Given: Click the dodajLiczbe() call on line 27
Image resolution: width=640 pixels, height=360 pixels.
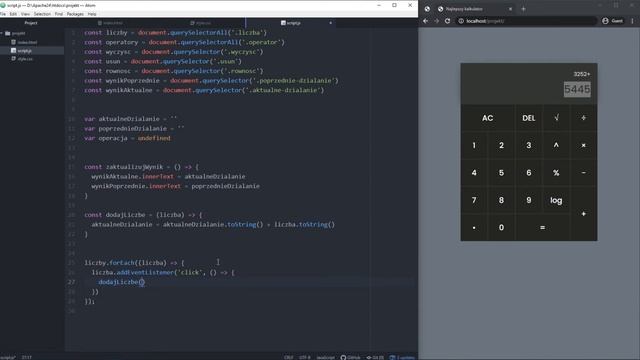Looking at the screenshot, I should [x=121, y=282].
